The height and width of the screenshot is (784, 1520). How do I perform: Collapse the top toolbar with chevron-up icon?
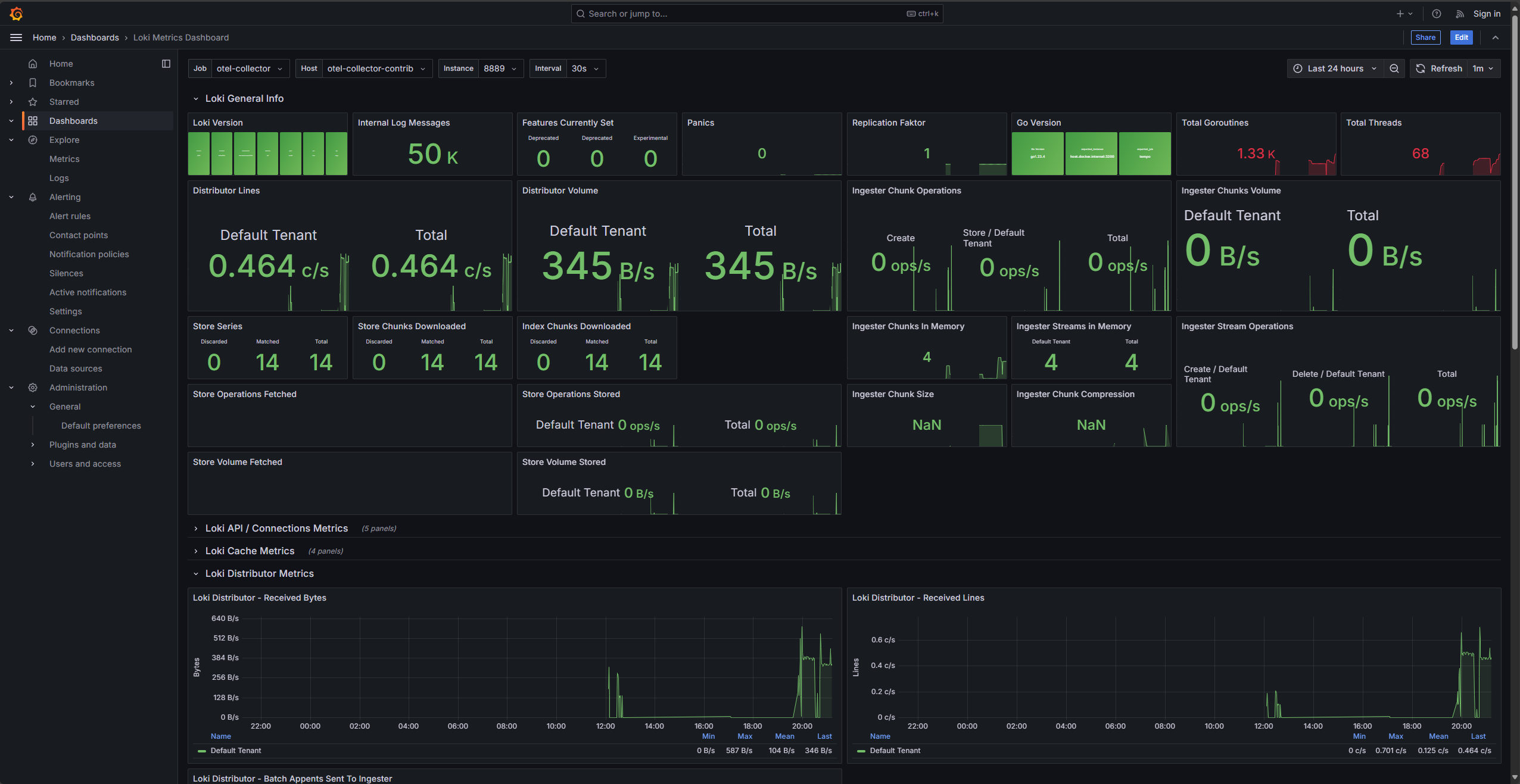[x=1496, y=38]
